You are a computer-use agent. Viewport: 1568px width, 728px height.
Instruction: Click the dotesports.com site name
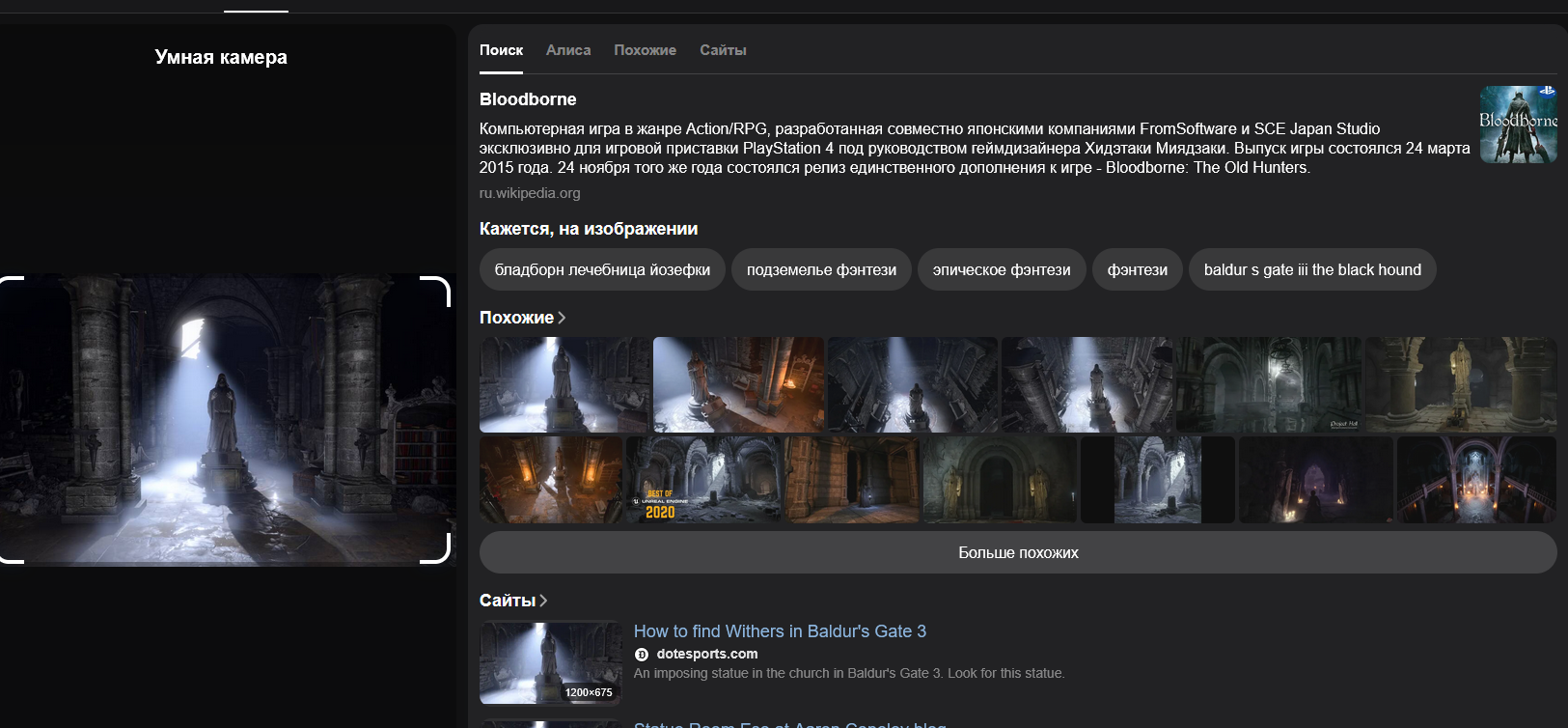707,654
